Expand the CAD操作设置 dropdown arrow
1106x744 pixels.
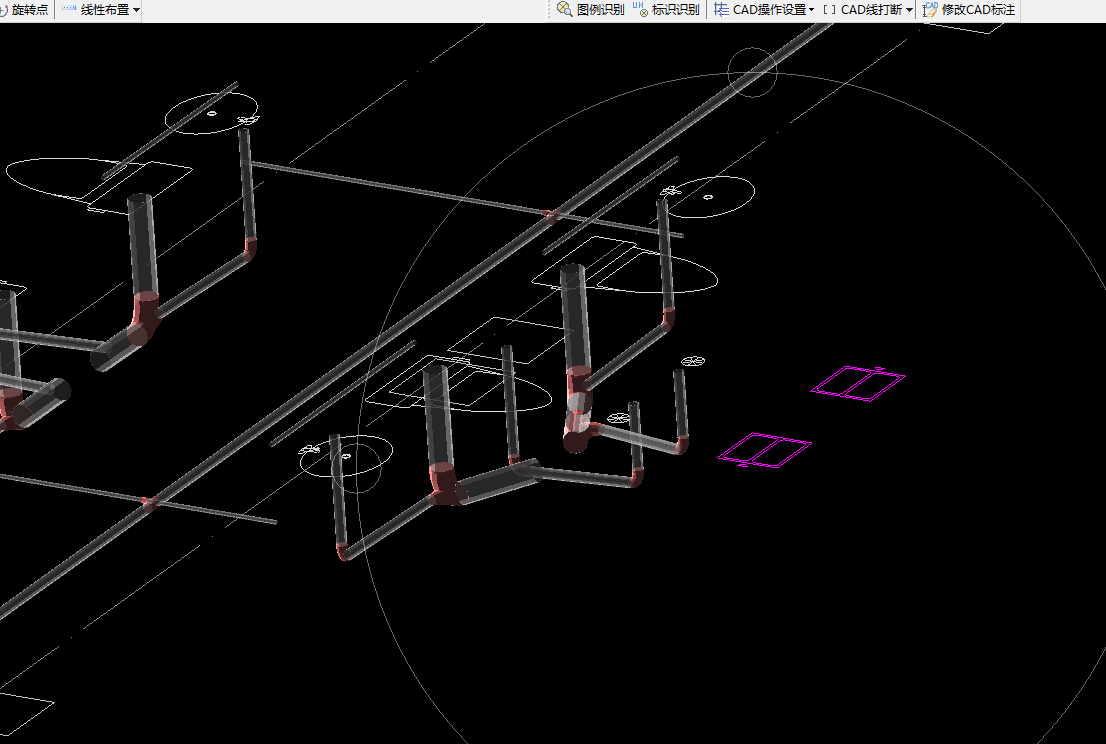coord(811,10)
